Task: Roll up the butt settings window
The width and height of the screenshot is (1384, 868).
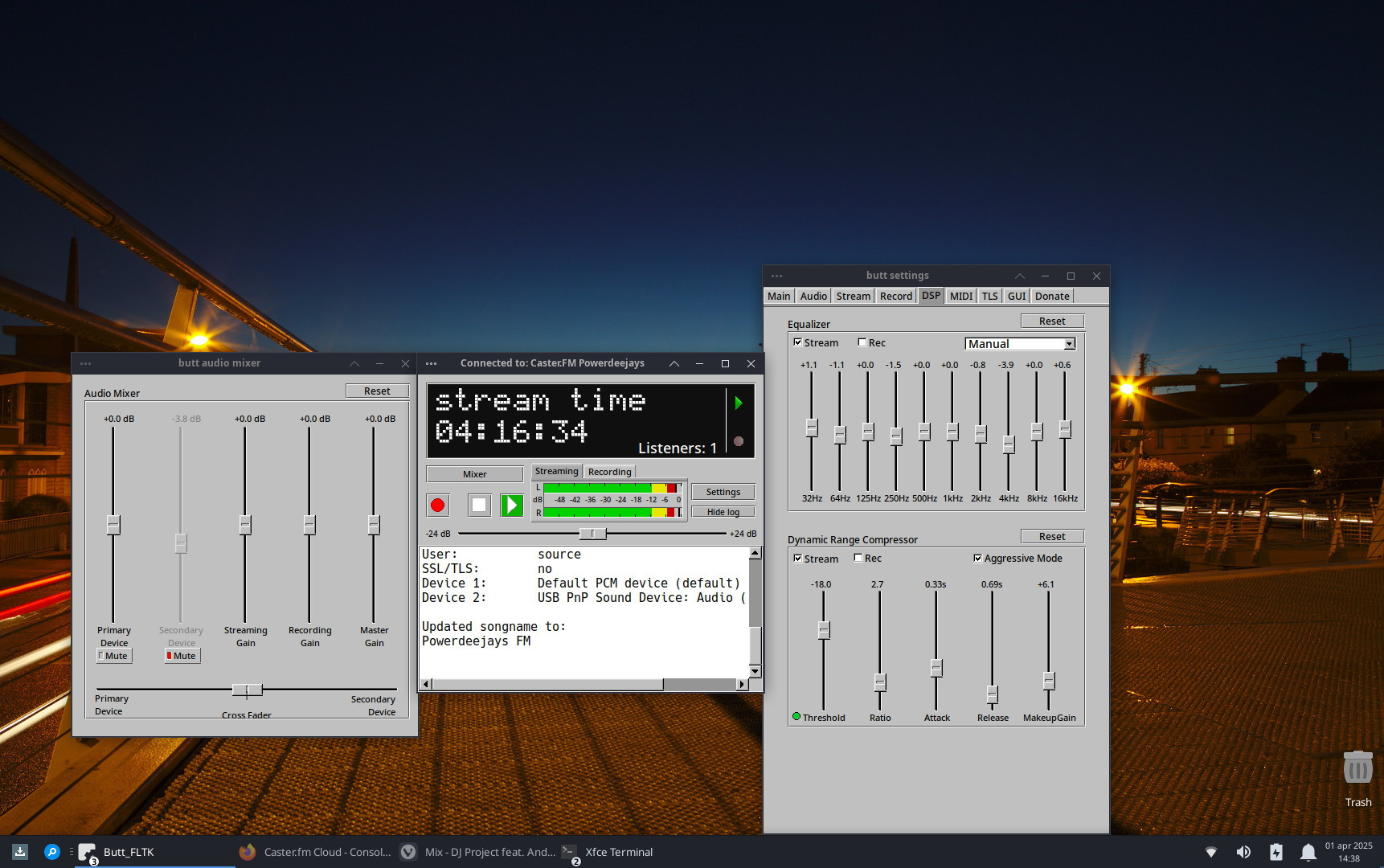Action: tap(1019, 276)
